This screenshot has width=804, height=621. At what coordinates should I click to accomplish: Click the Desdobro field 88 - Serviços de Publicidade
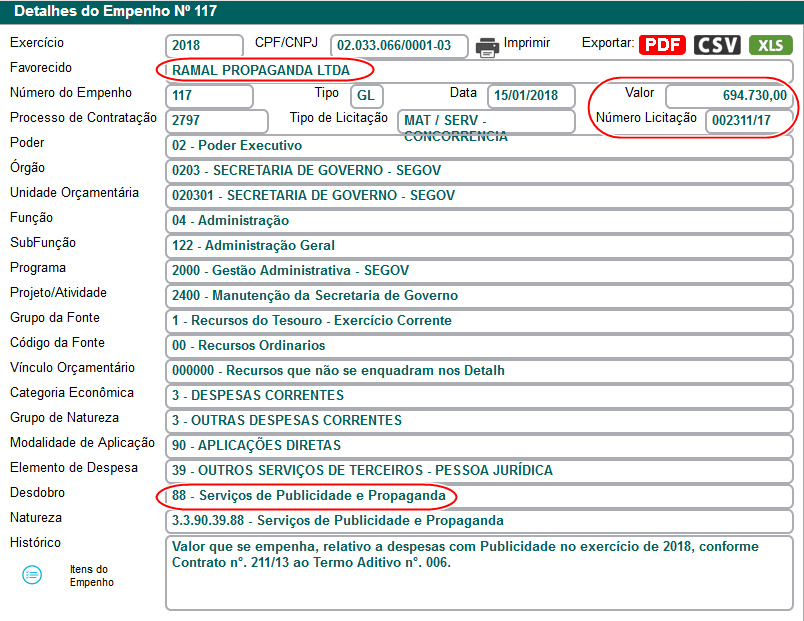pyautogui.click(x=479, y=496)
